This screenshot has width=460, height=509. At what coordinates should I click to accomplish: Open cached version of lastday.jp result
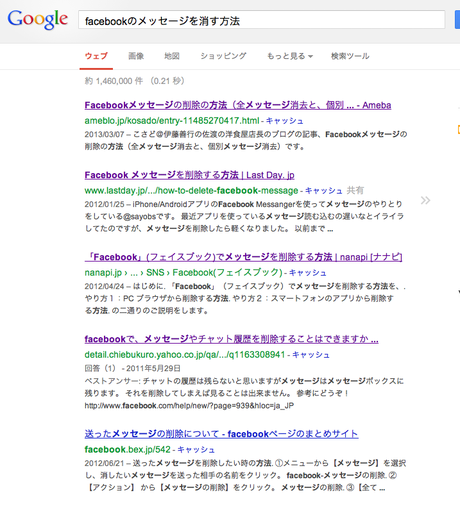tap(324, 191)
